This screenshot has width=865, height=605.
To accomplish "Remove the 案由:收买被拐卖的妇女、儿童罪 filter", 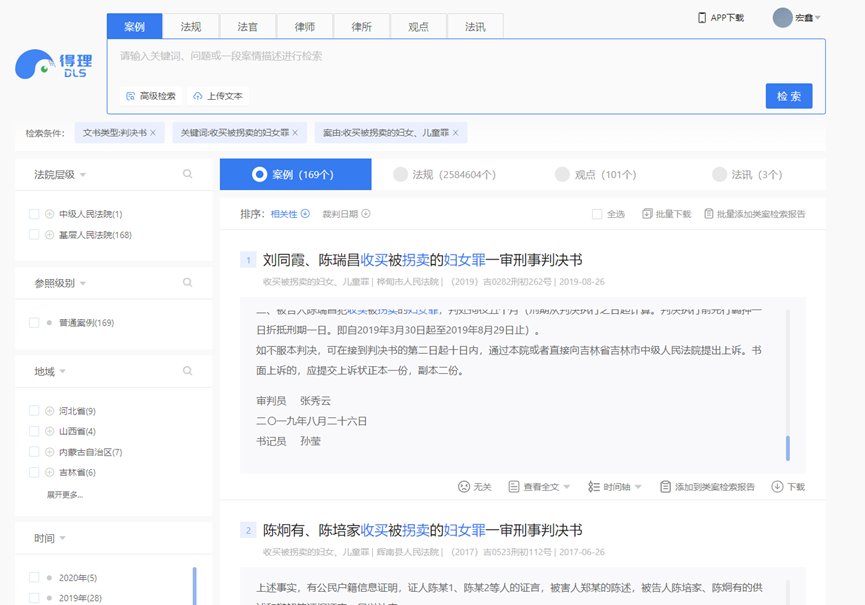I will pos(455,133).
